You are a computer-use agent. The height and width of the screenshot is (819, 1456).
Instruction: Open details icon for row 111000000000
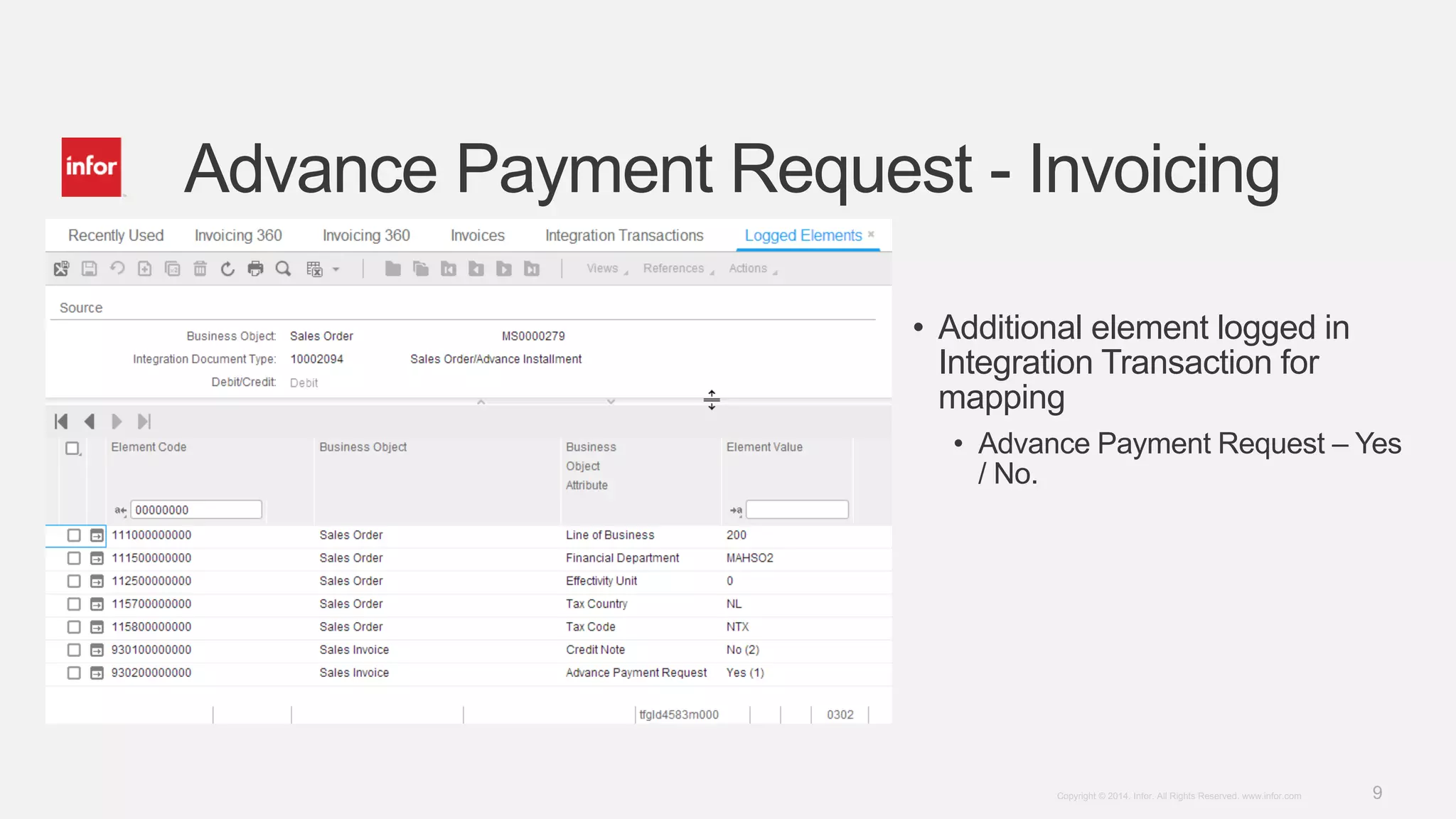(97, 535)
